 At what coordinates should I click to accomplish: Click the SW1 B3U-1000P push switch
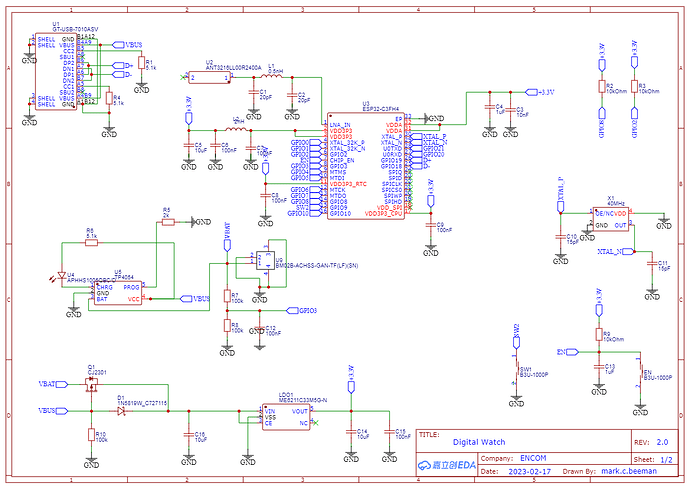[x=516, y=370]
